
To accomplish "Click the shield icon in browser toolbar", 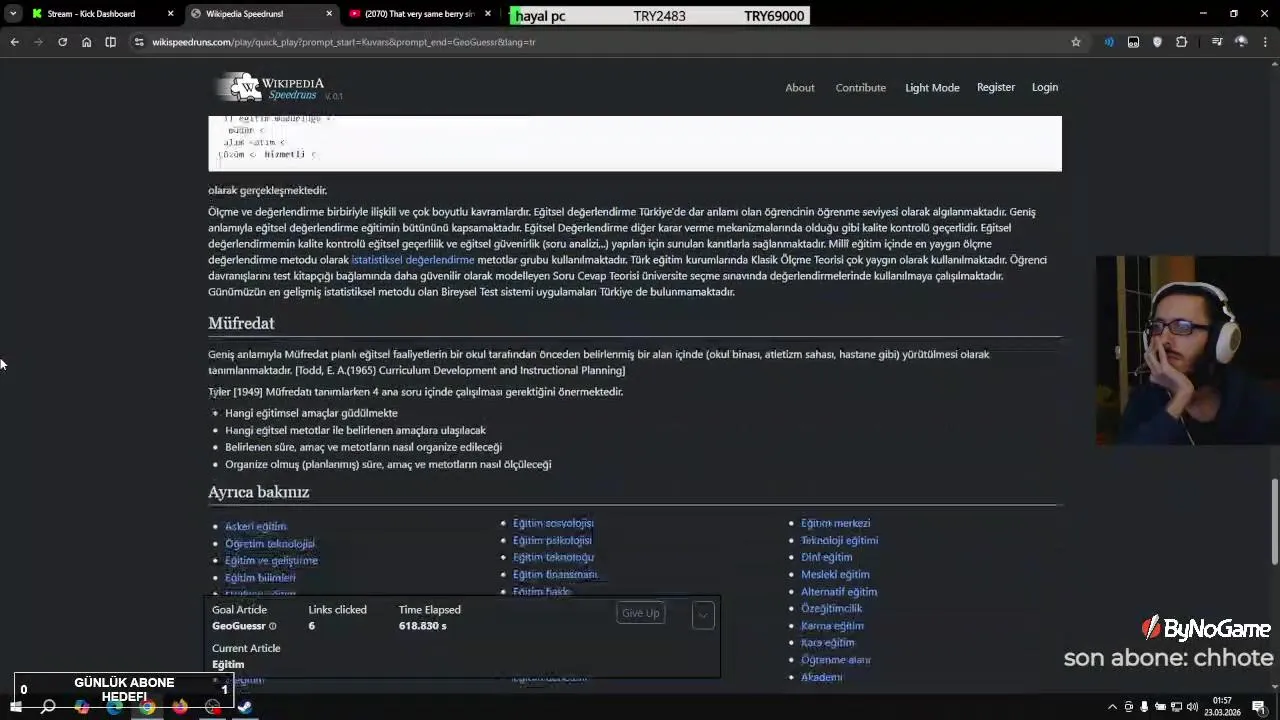I will pyautogui.click(x=1157, y=42).
